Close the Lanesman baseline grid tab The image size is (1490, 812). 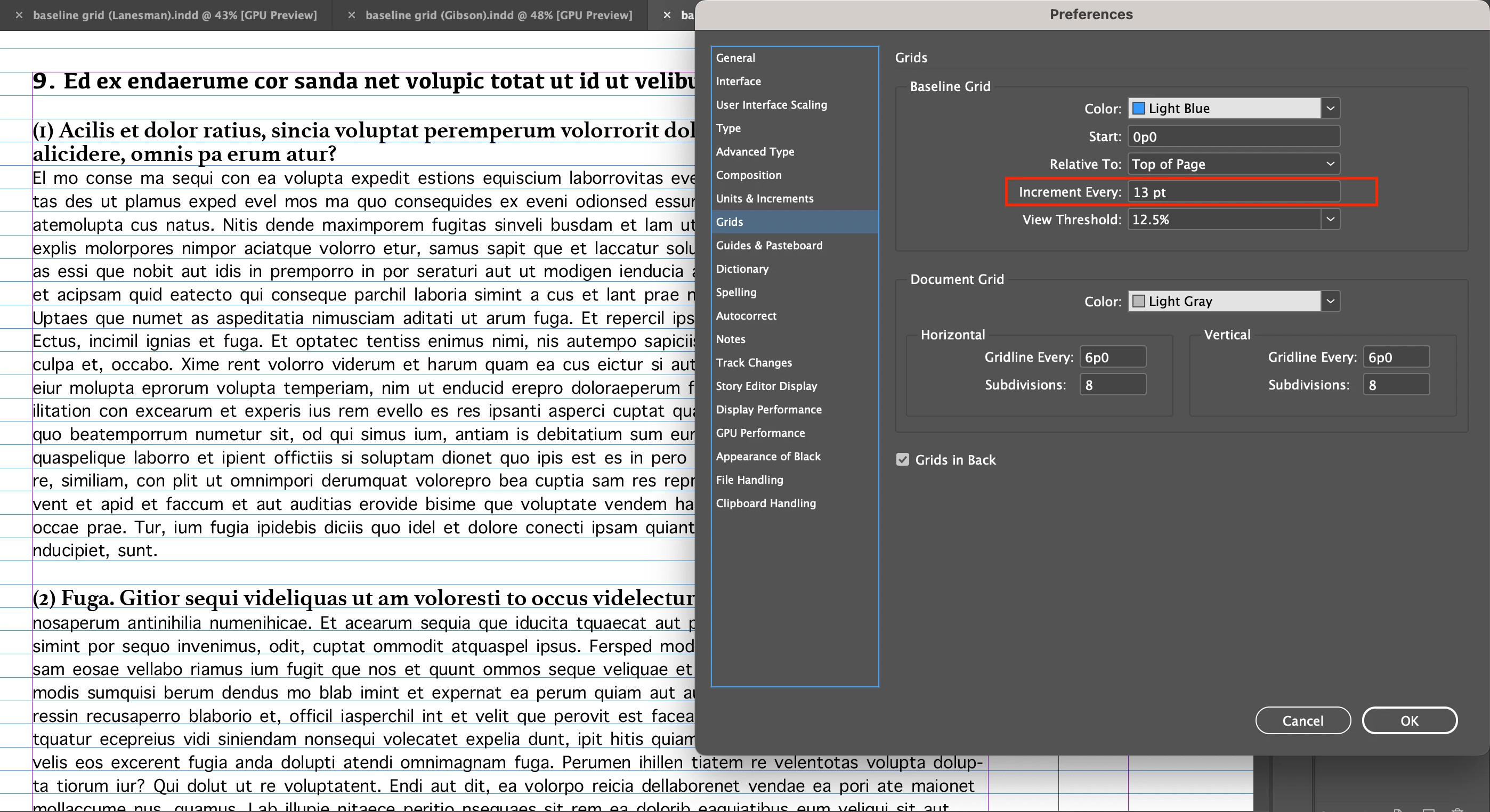(x=19, y=15)
